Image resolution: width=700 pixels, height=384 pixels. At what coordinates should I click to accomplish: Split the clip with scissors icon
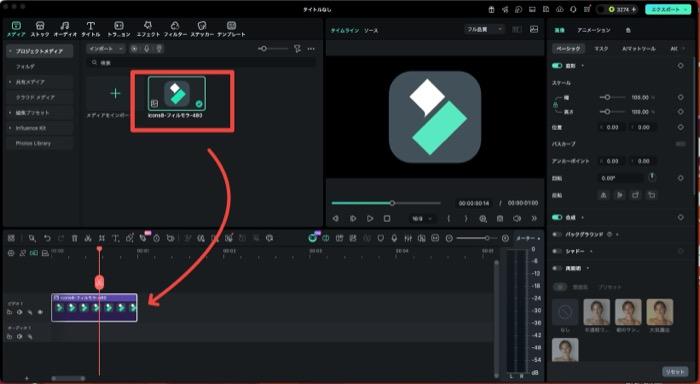click(88, 238)
